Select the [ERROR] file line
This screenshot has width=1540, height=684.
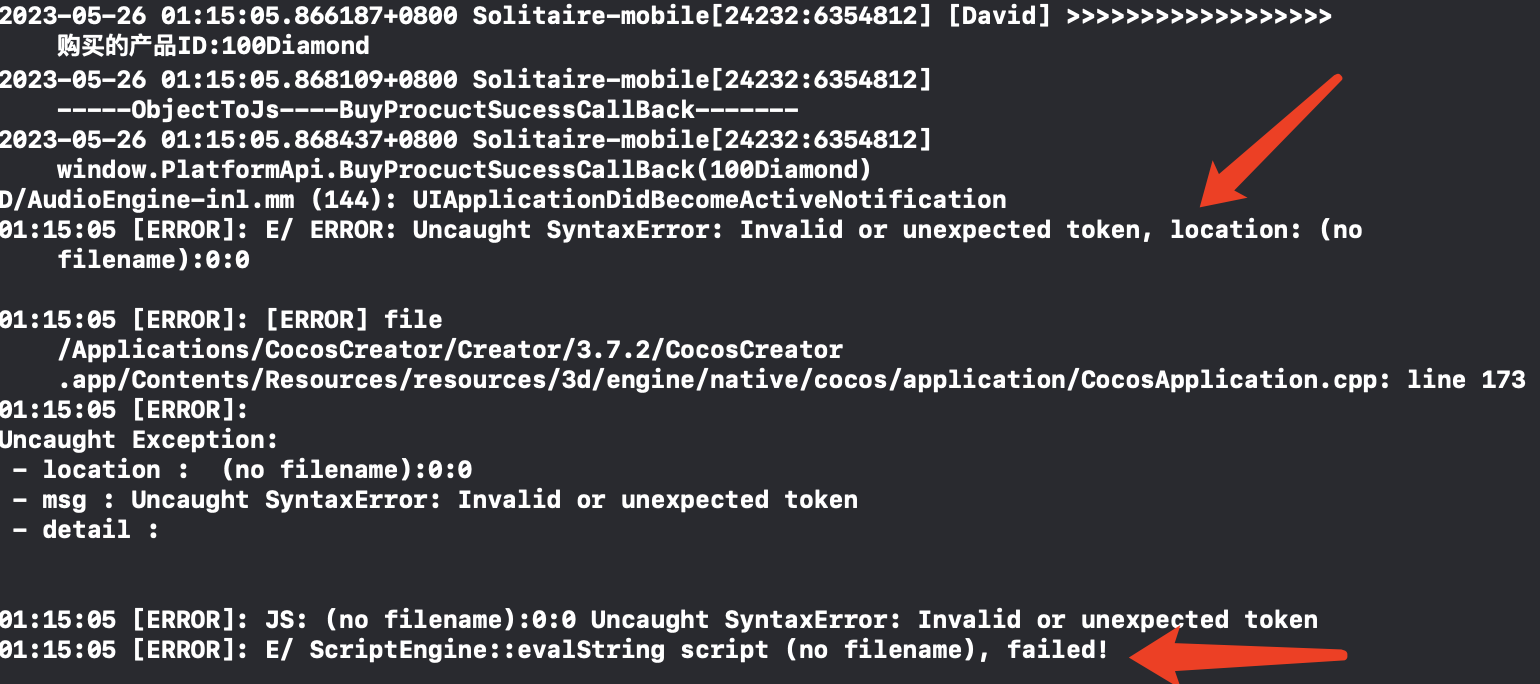220,320
